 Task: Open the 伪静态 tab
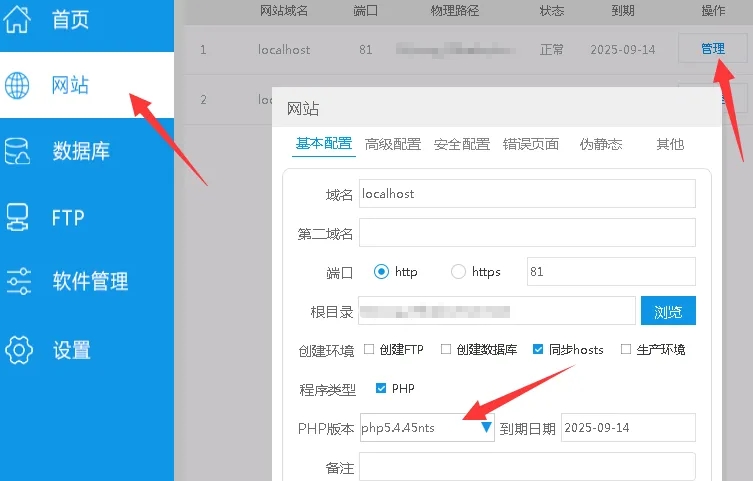[600, 144]
